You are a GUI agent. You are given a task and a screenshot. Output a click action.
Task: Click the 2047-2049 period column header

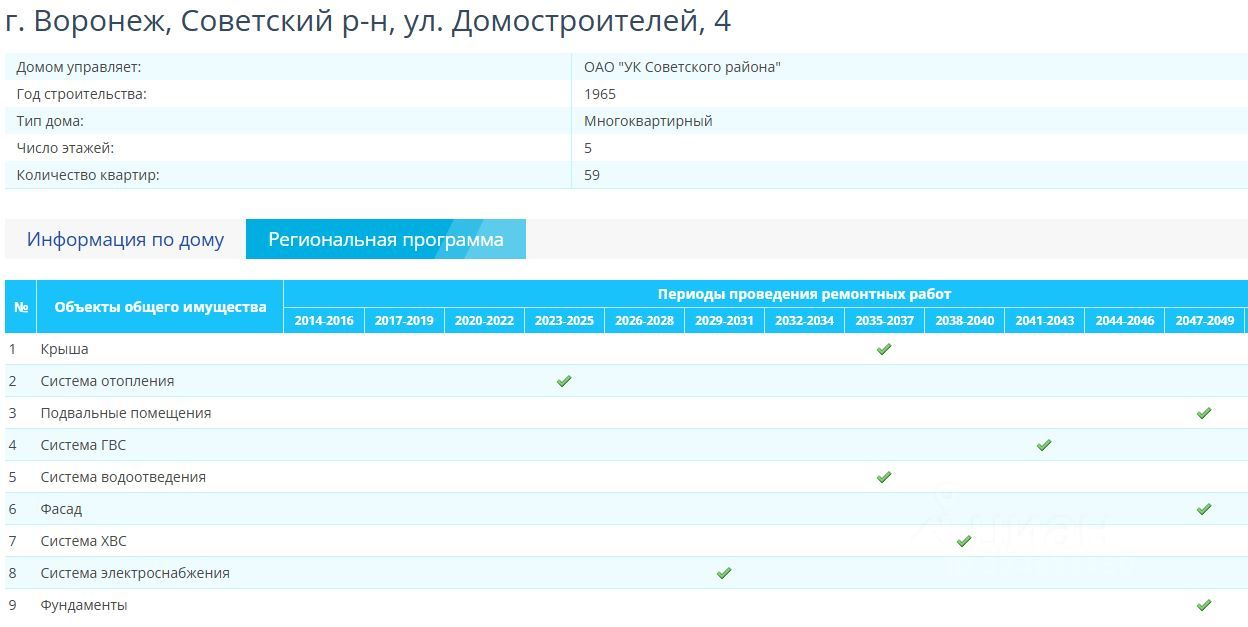click(x=1204, y=321)
